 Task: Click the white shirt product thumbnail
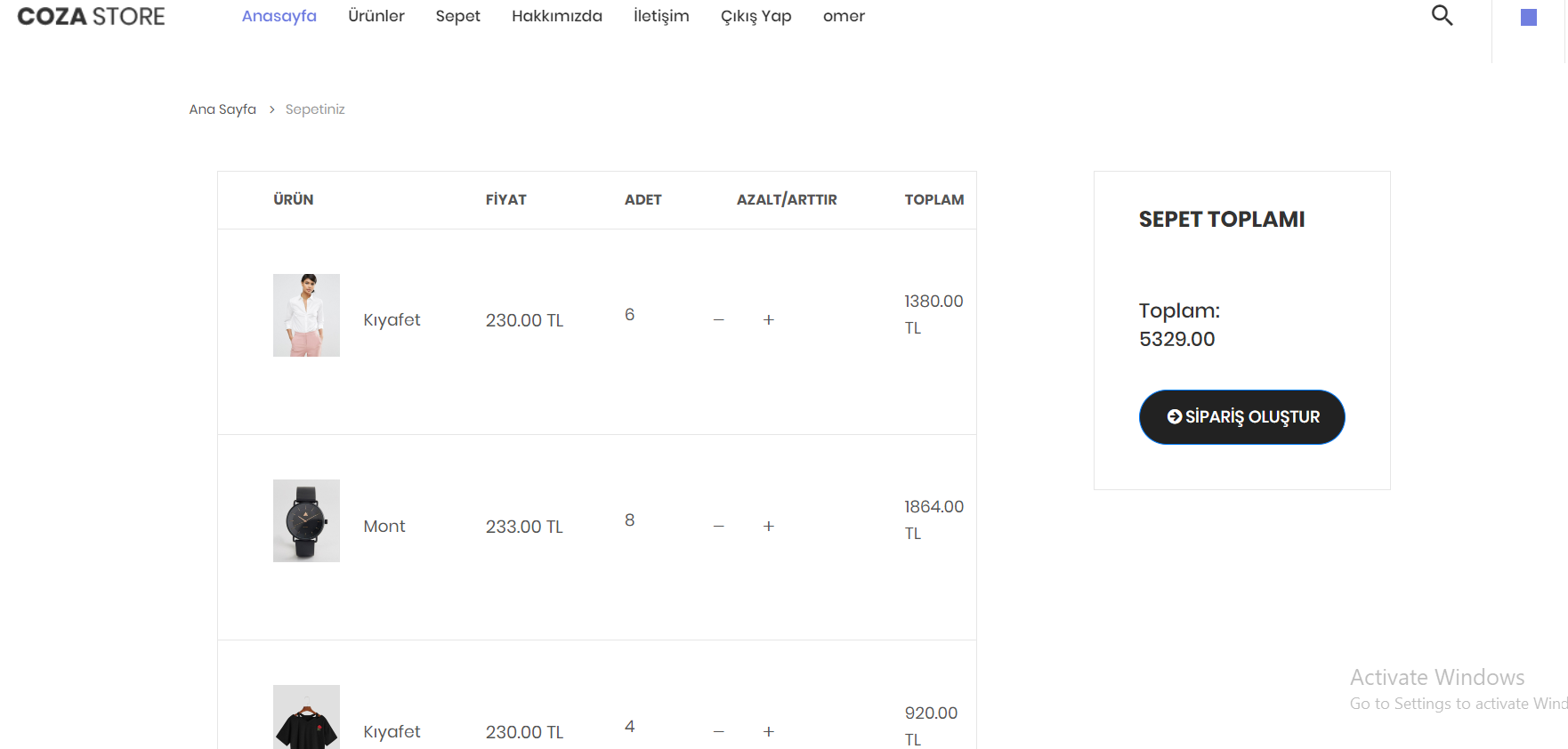coord(306,315)
